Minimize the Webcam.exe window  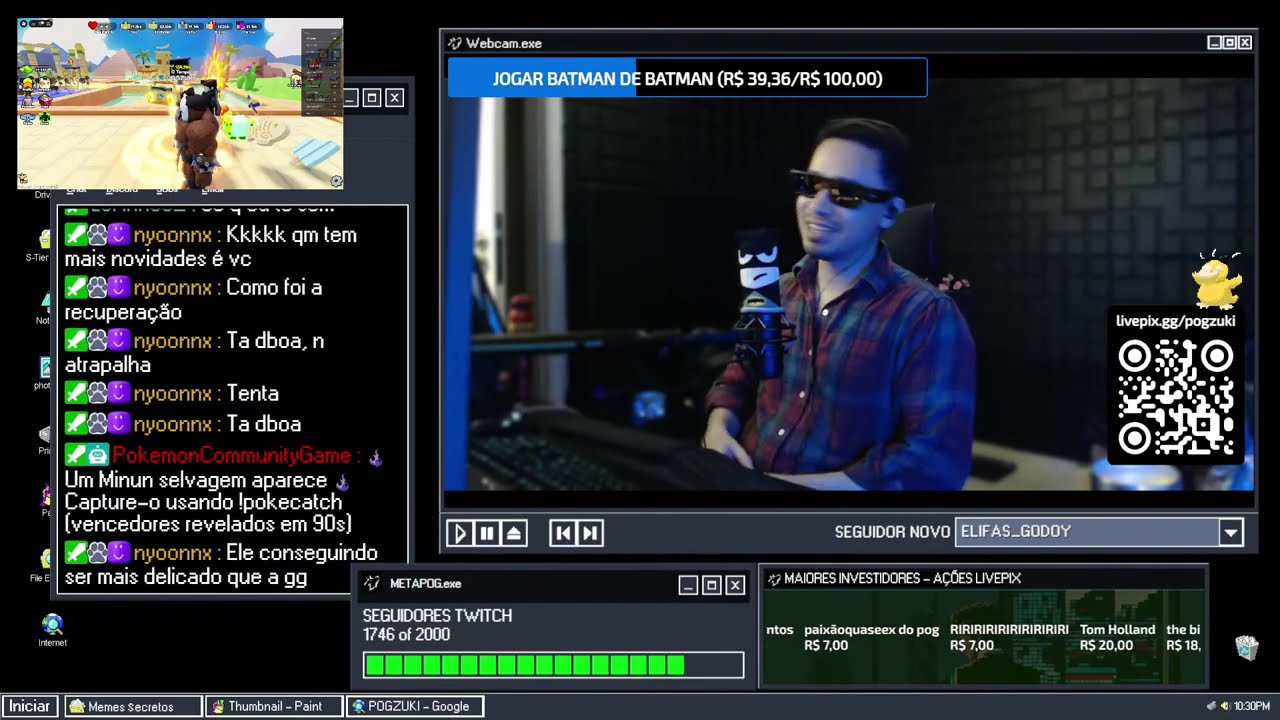(x=1214, y=42)
